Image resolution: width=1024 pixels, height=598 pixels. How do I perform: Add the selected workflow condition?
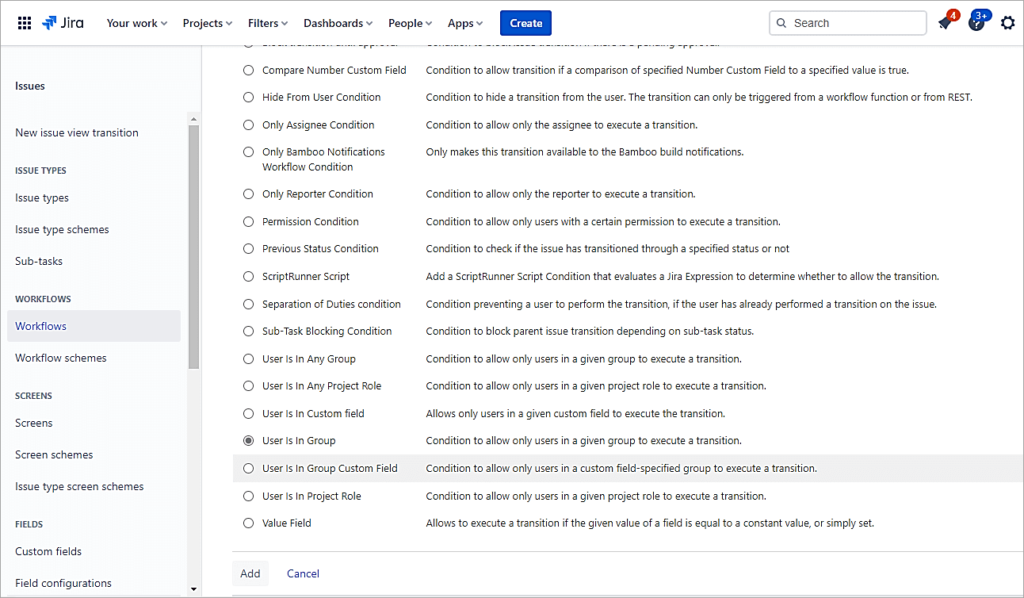[250, 573]
